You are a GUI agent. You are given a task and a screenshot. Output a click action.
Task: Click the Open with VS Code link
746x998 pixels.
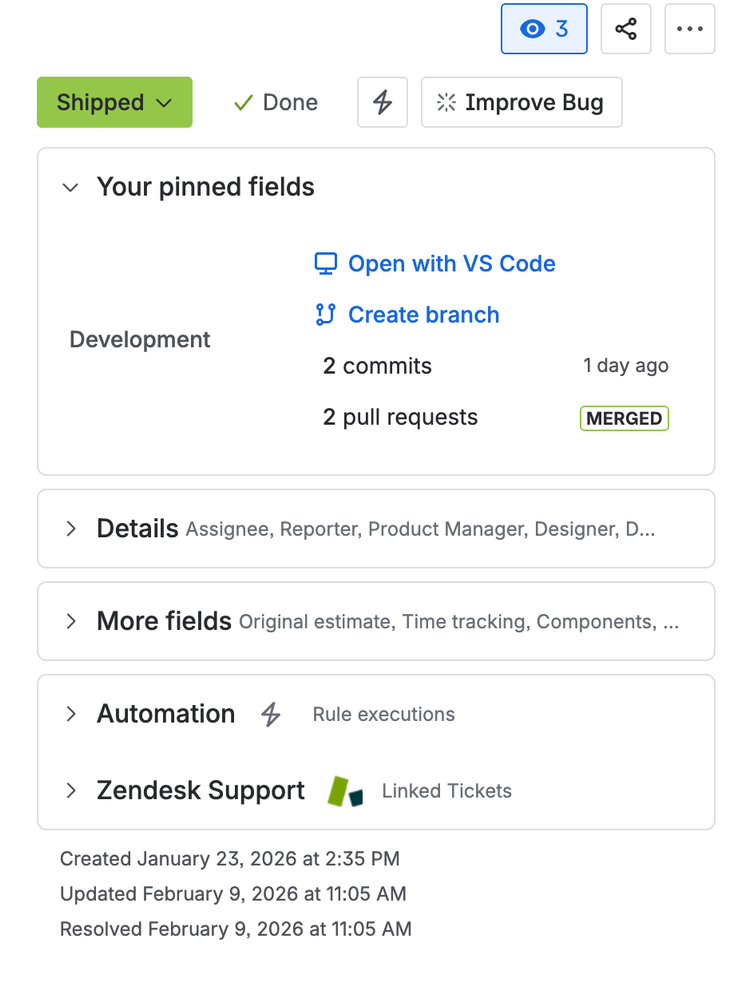pos(451,263)
